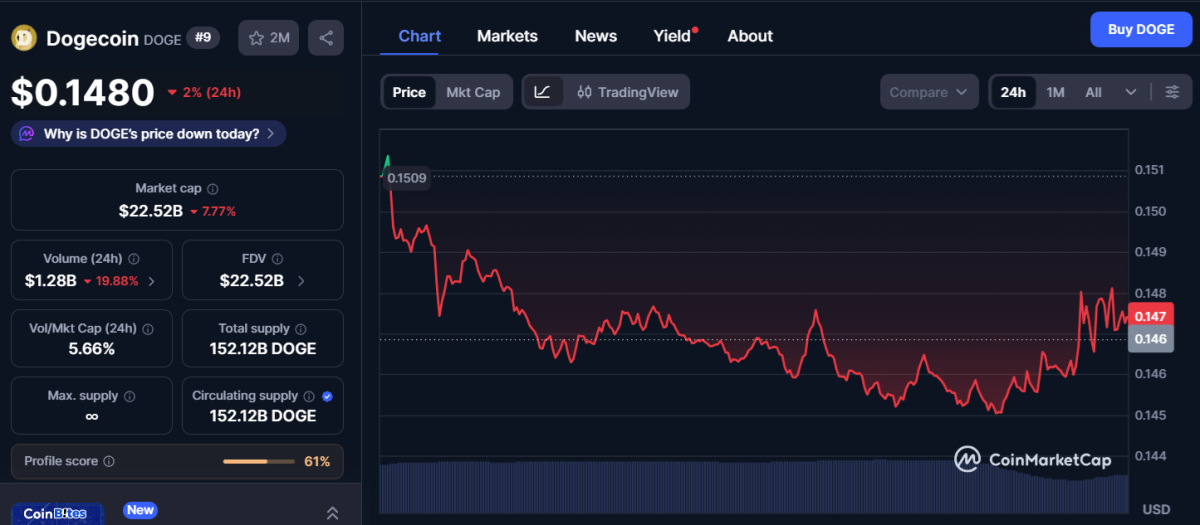Open the News tab
Screen dimensions: 1200x525
point(596,36)
